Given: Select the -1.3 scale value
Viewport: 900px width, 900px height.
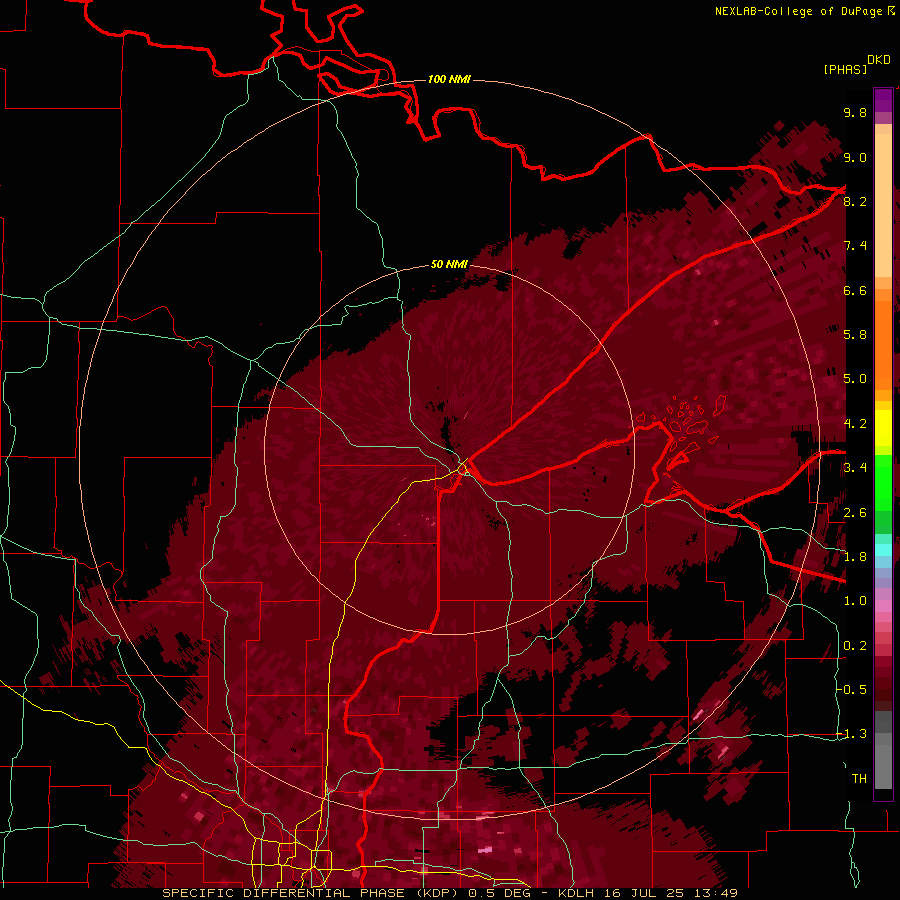Looking at the screenshot, I should point(852,734).
